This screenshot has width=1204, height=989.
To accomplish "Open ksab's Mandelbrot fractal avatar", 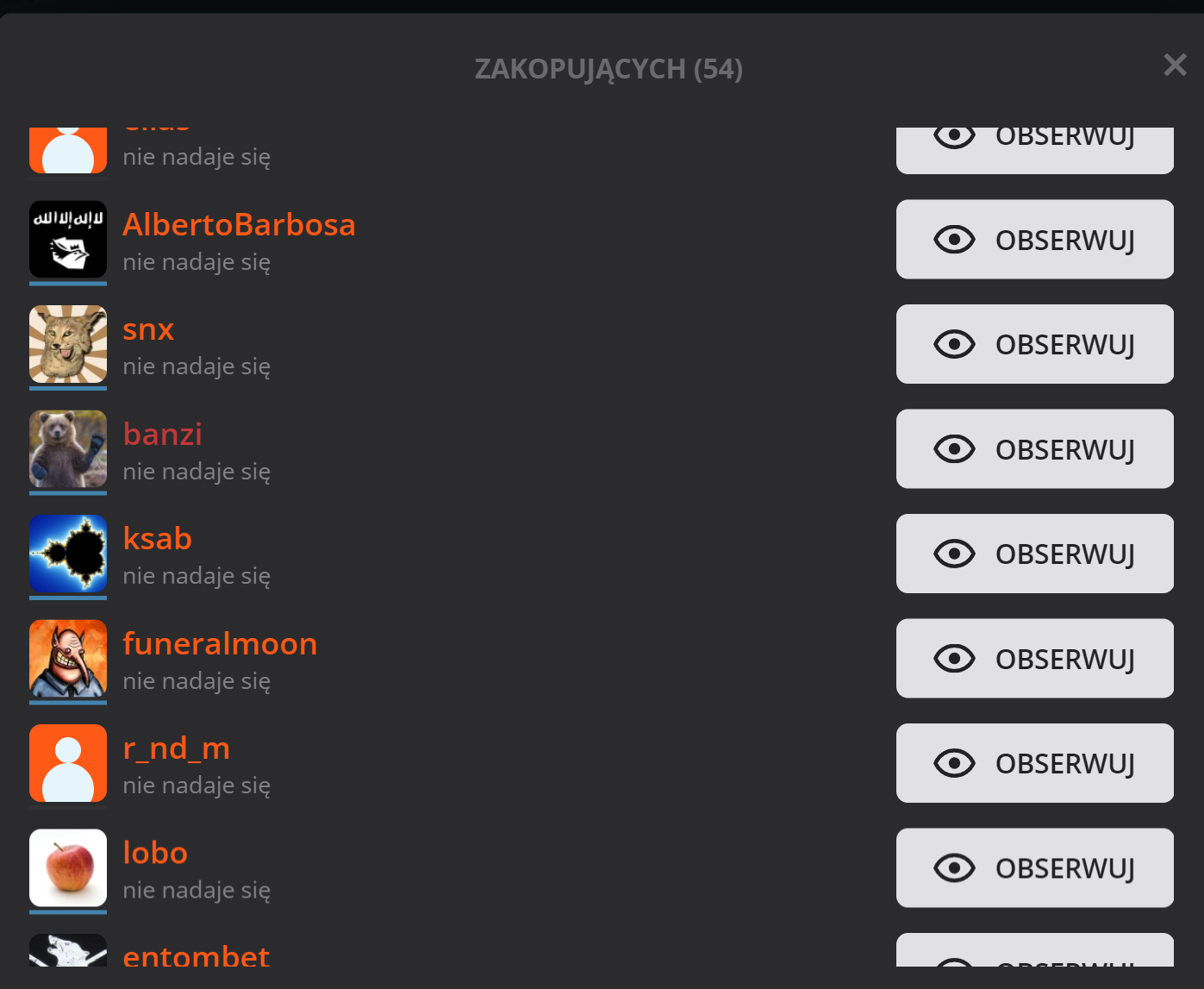I will [x=68, y=554].
